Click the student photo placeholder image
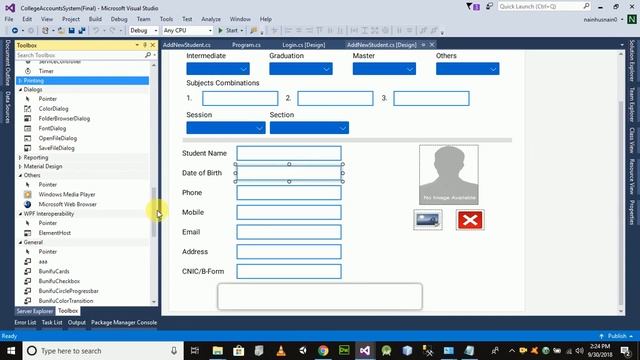Viewport: 640px width, 360px height. 449,175
